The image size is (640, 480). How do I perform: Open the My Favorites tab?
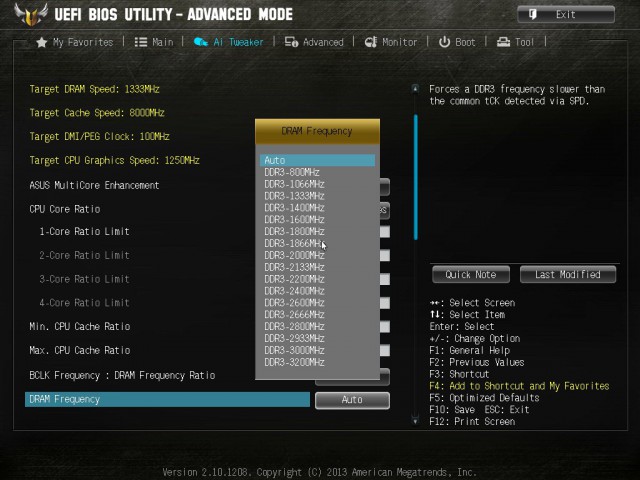tap(75, 42)
